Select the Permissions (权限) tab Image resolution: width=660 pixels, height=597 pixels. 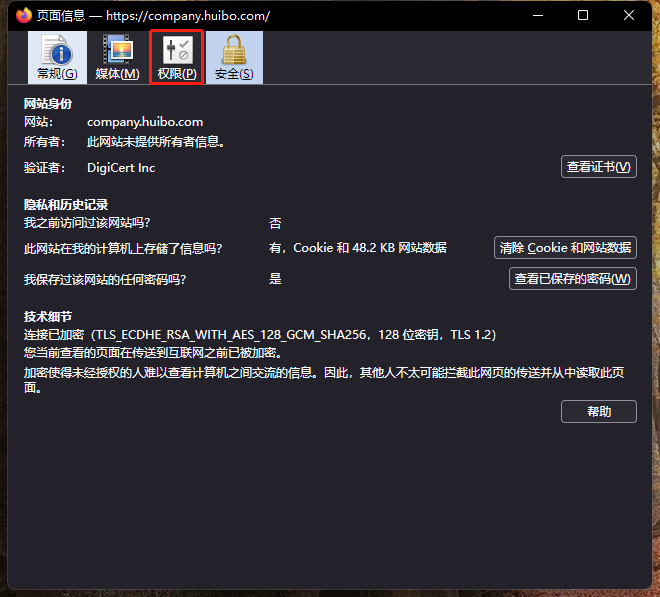coord(177,57)
